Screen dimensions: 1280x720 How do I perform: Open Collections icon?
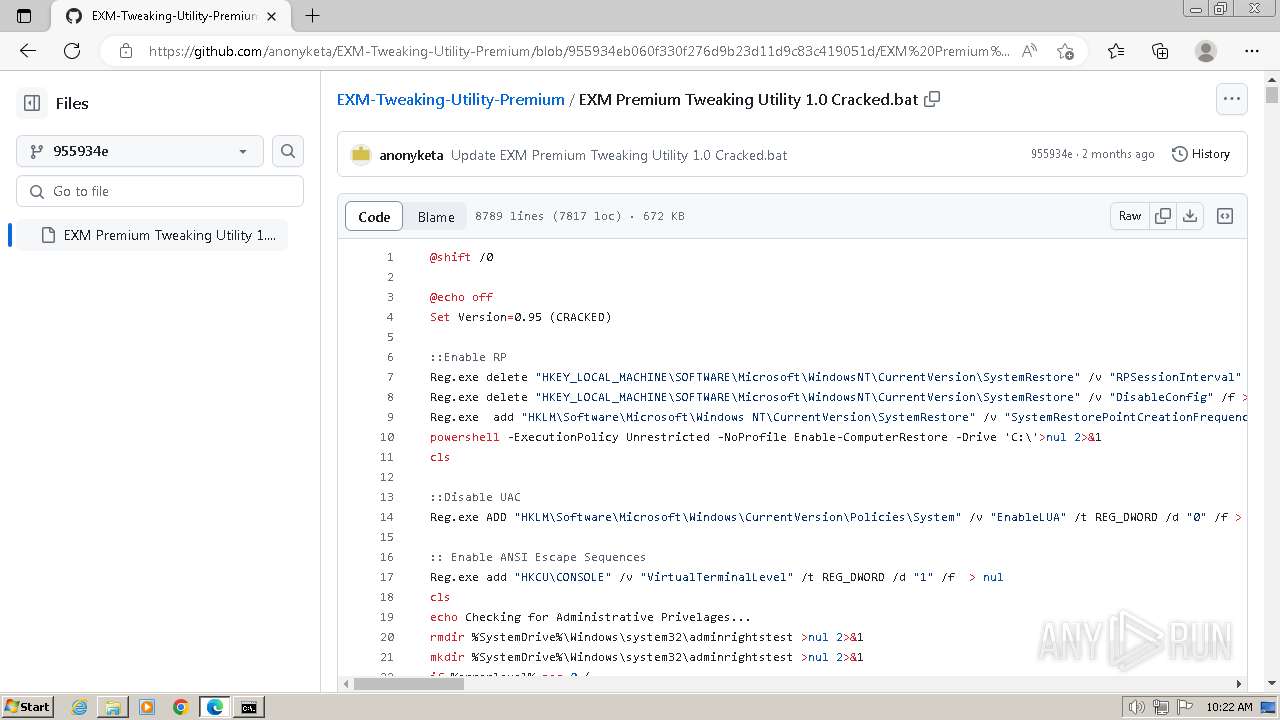(x=1160, y=51)
